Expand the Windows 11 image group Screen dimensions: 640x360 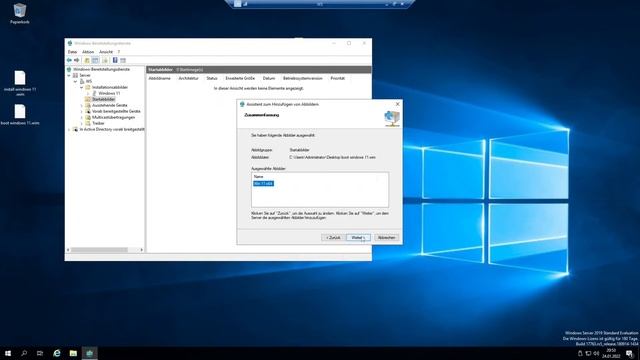coord(88,93)
